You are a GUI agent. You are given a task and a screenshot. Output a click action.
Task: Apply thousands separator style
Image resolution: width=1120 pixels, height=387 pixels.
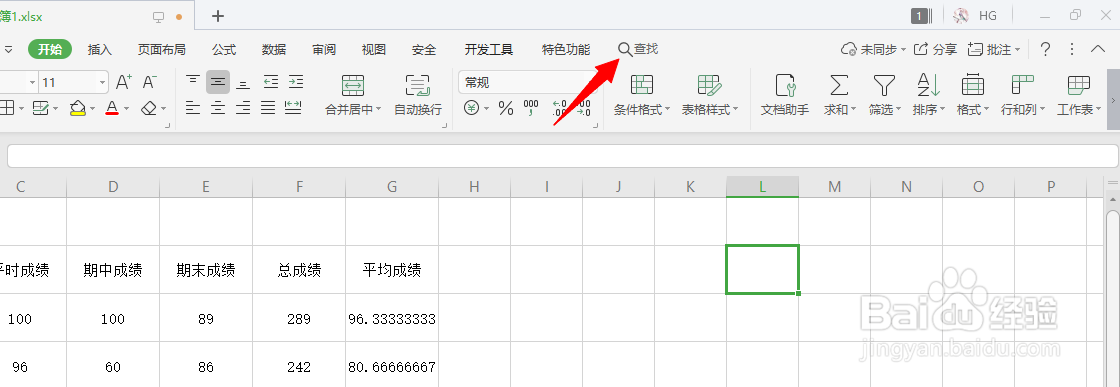click(x=531, y=109)
